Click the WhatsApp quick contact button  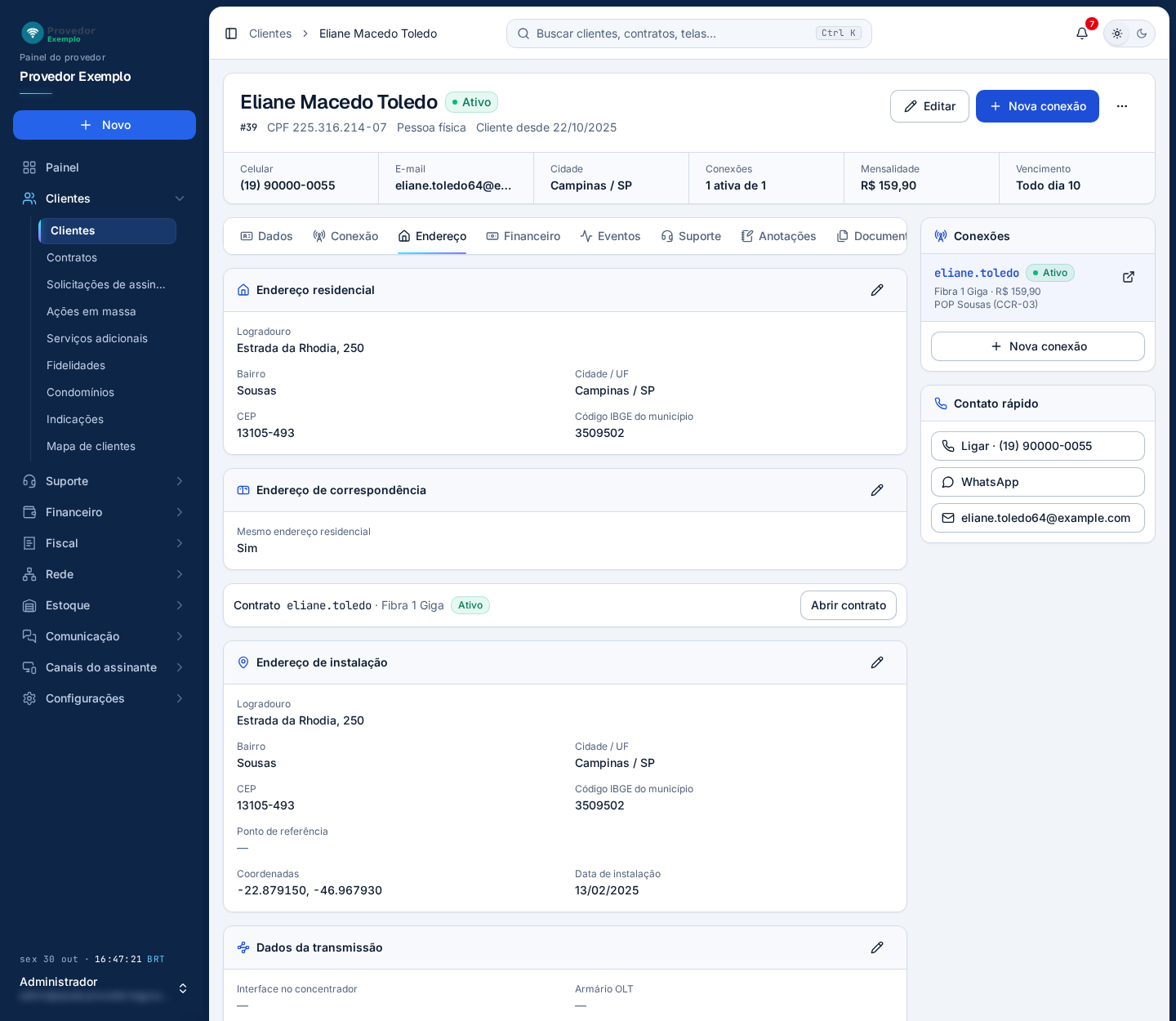(1038, 482)
